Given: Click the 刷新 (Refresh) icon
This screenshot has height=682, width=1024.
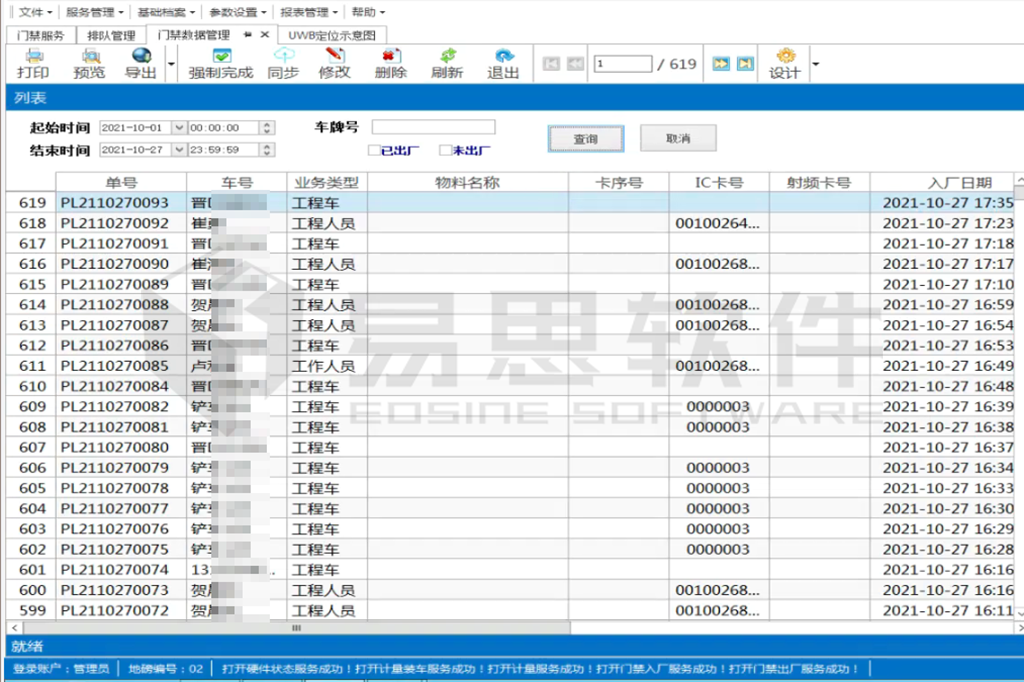Looking at the screenshot, I should pos(446,65).
